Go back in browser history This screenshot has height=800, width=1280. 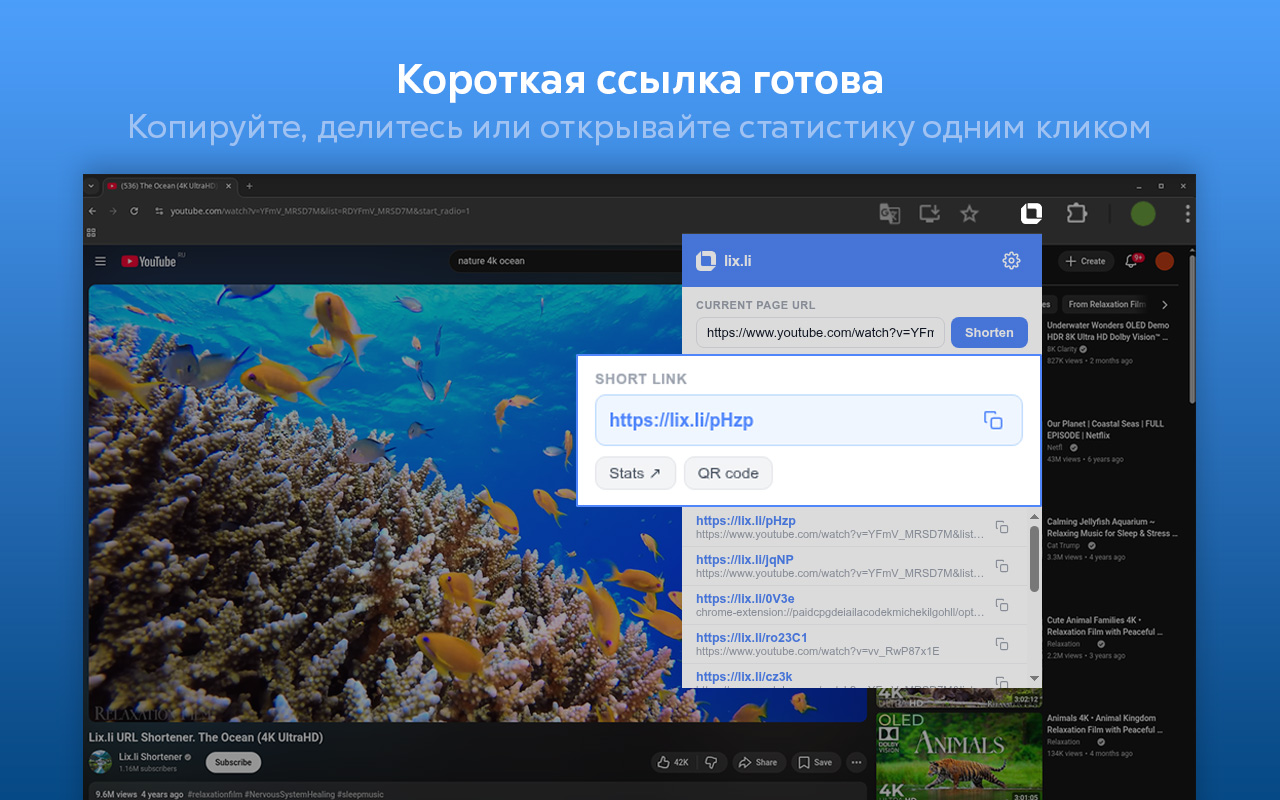pos(93,211)
